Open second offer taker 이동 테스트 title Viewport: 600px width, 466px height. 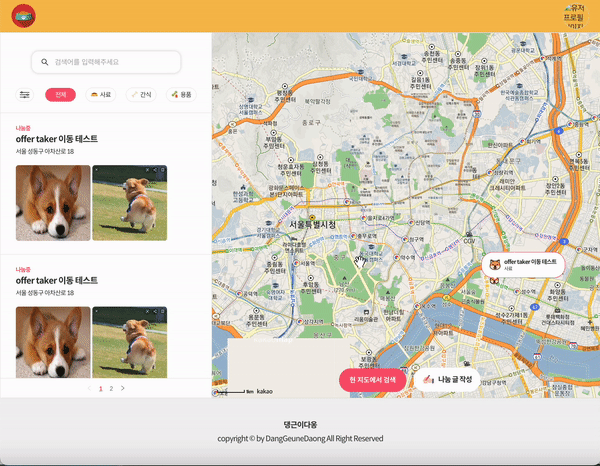pyautogui.click(x=57, y=280)
